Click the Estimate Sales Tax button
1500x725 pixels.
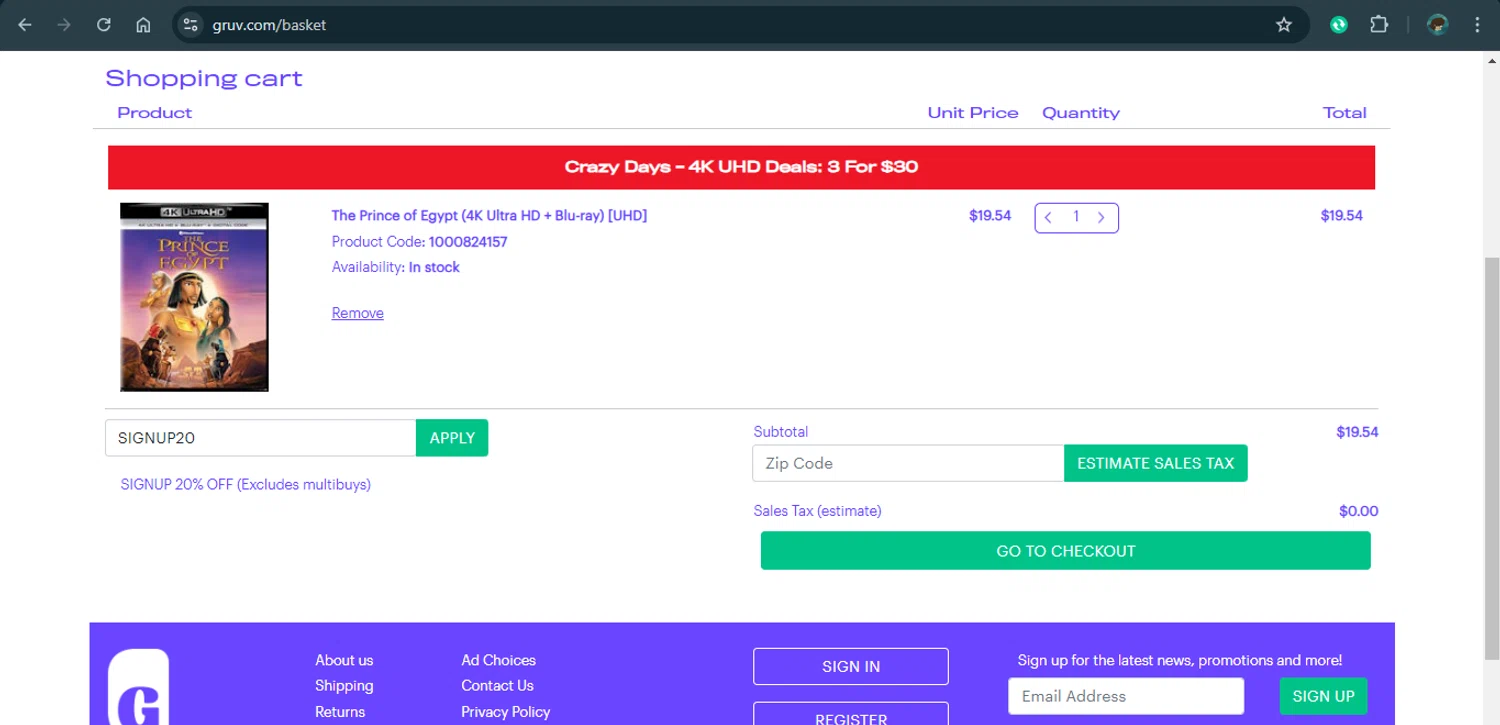pyautogui.click(x=1155, y=463)
